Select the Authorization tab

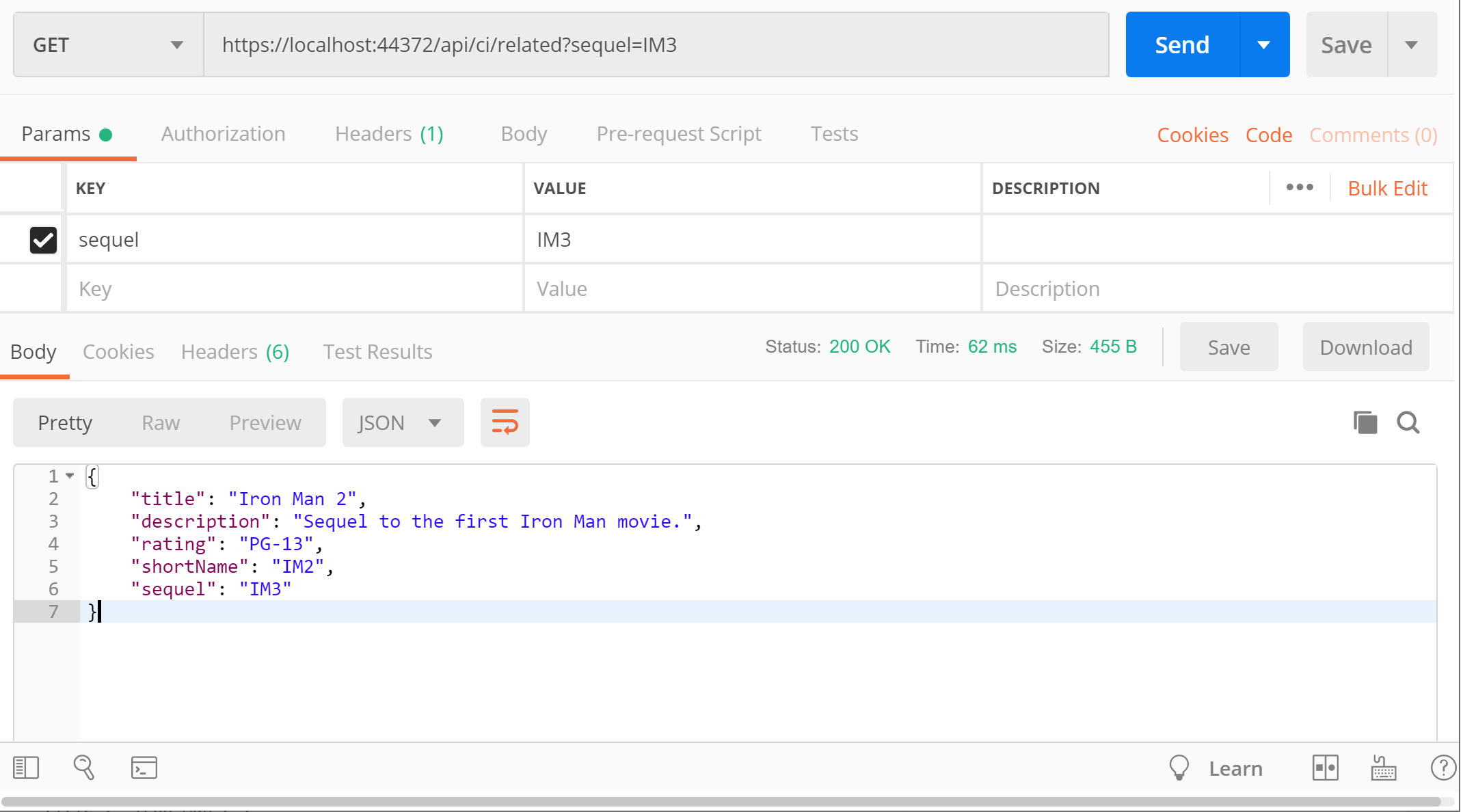222,132
